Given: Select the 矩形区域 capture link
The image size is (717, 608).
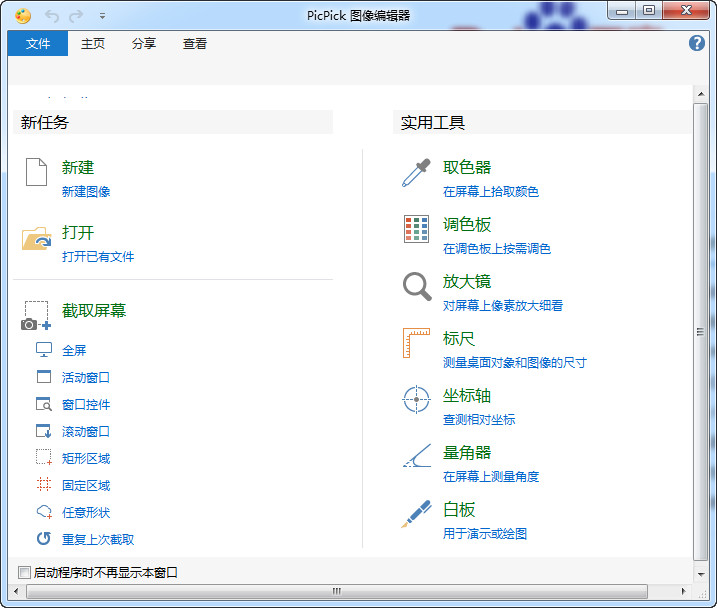Looking at the screenshot, I should click(86, 459).
